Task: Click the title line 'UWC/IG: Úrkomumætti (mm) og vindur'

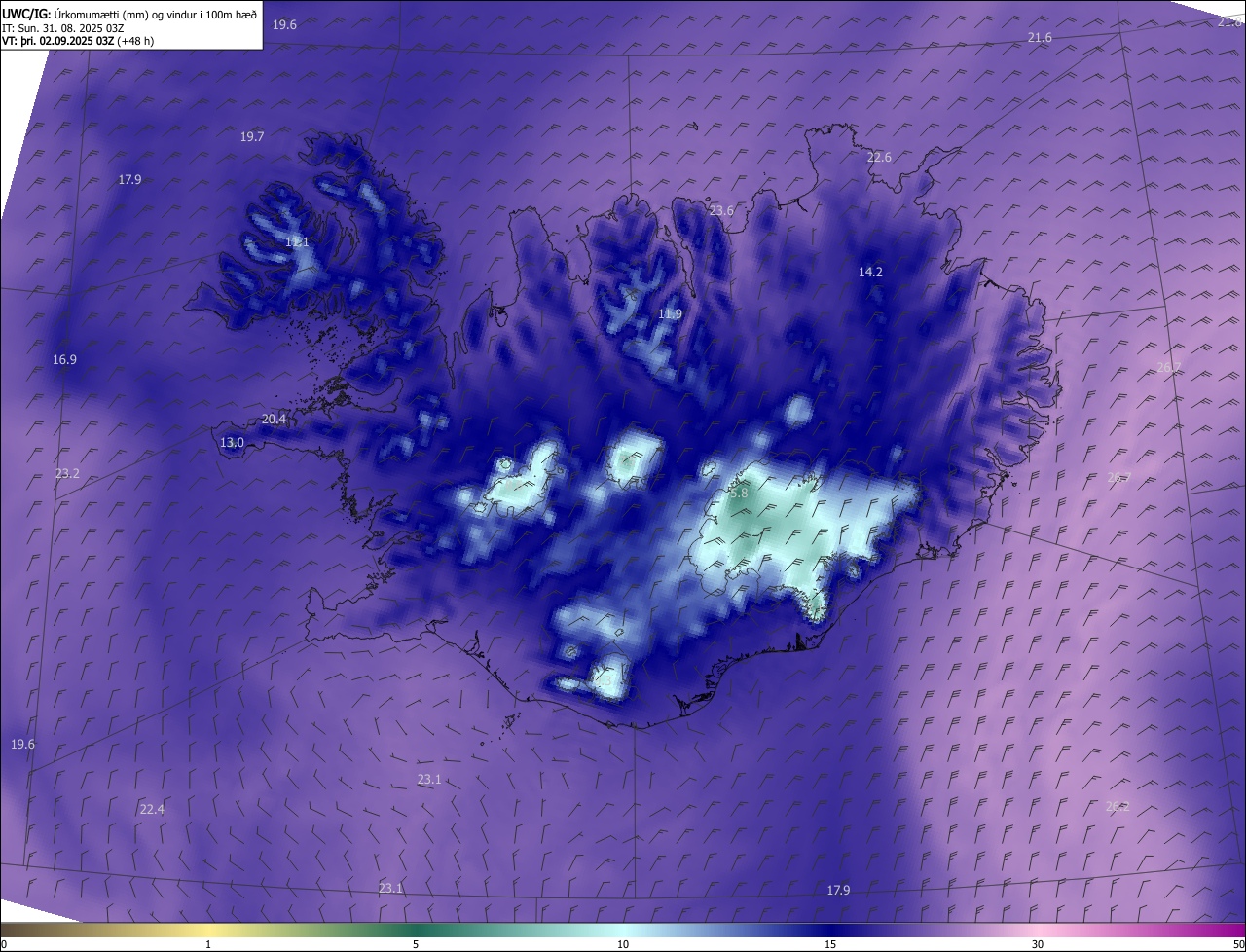Action: 129,14
